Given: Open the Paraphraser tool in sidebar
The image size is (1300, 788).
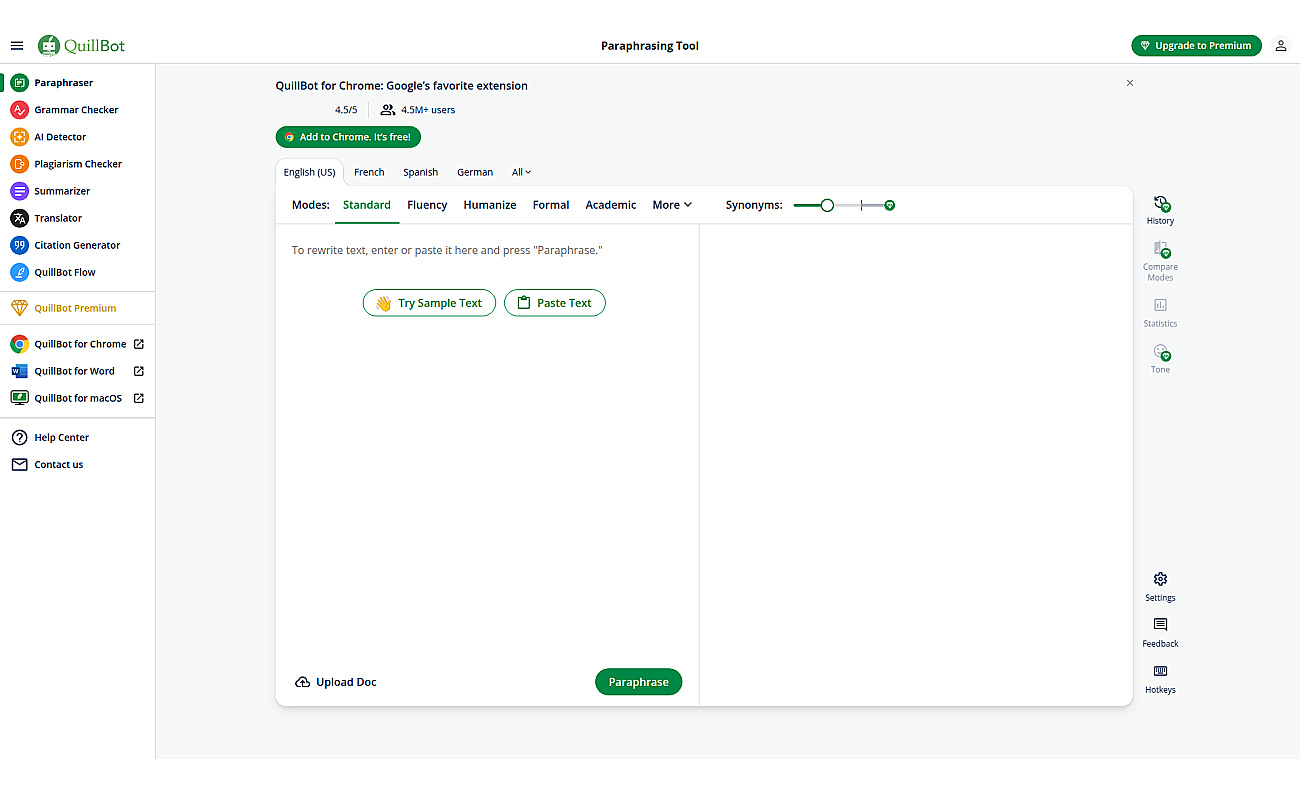Looking at the screenshot, I should click(x=77, y=83).
